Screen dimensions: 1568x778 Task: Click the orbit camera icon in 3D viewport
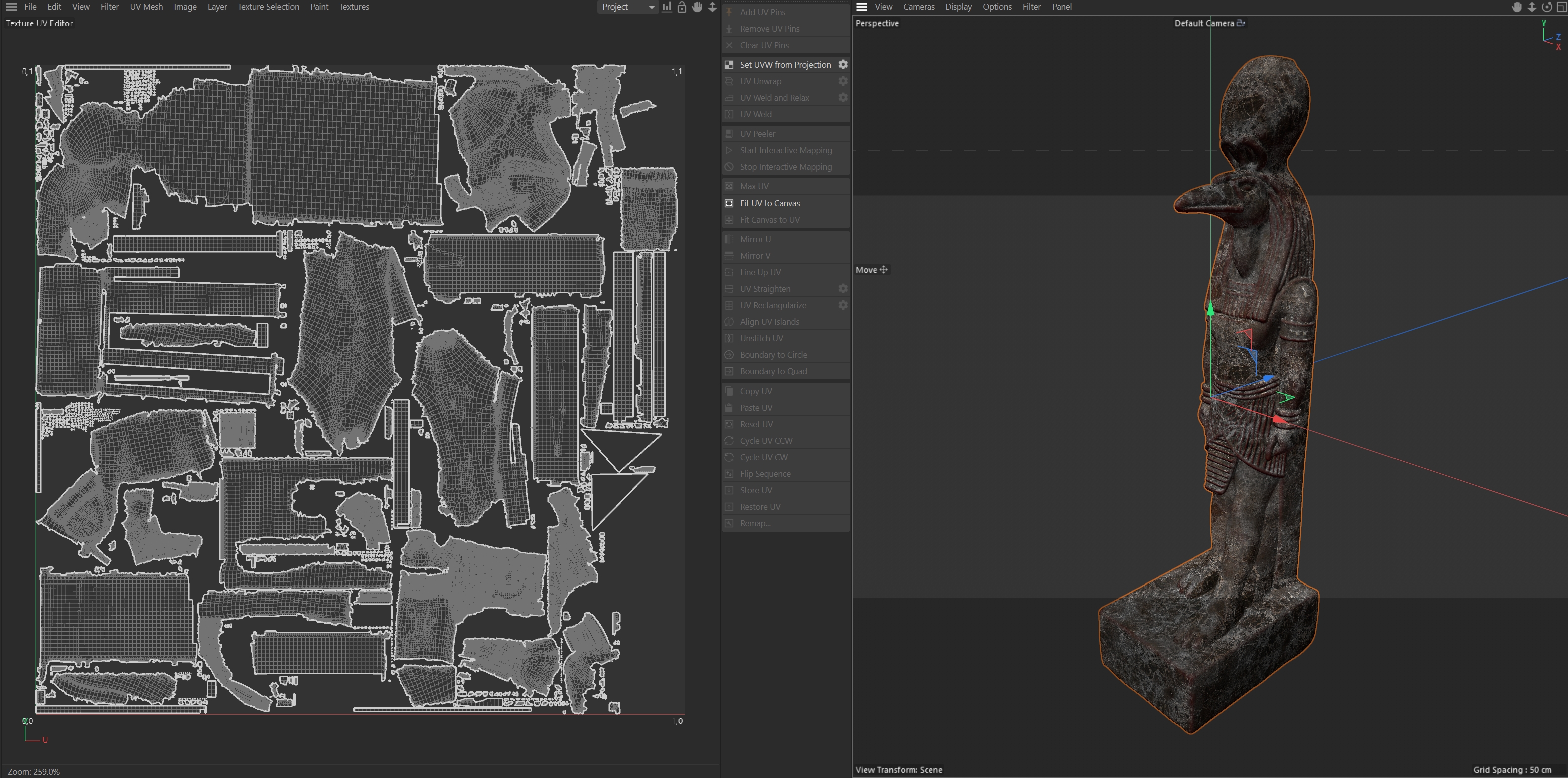tap(1547, 7)
